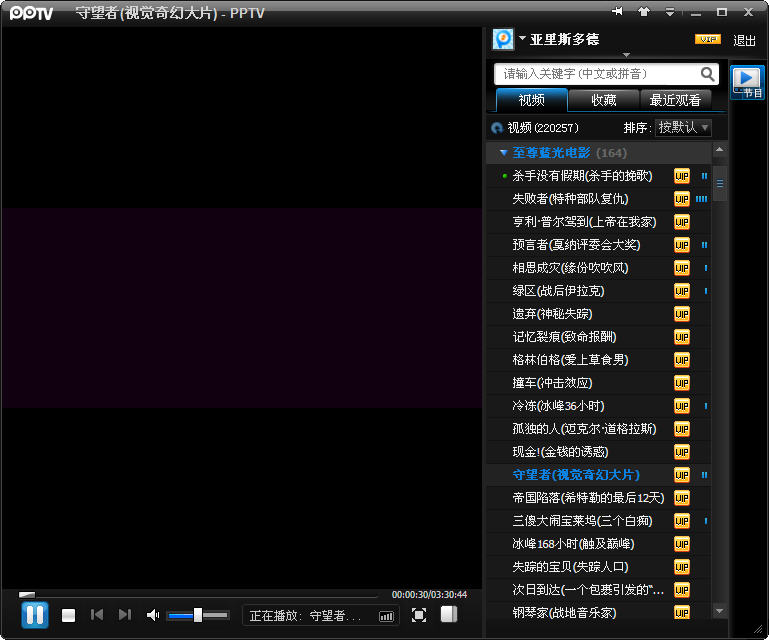This screenshot has width=769, height=640.
Task: Click the signal quality bars icon
Action: tap(387, 616)
